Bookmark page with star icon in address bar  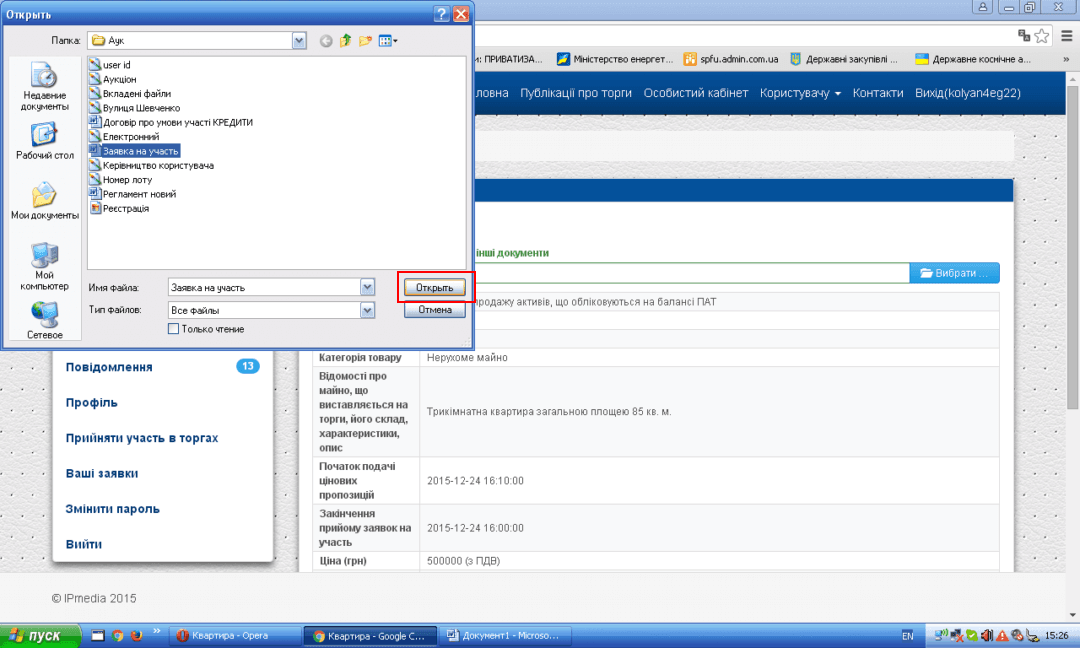[1042, 36]
